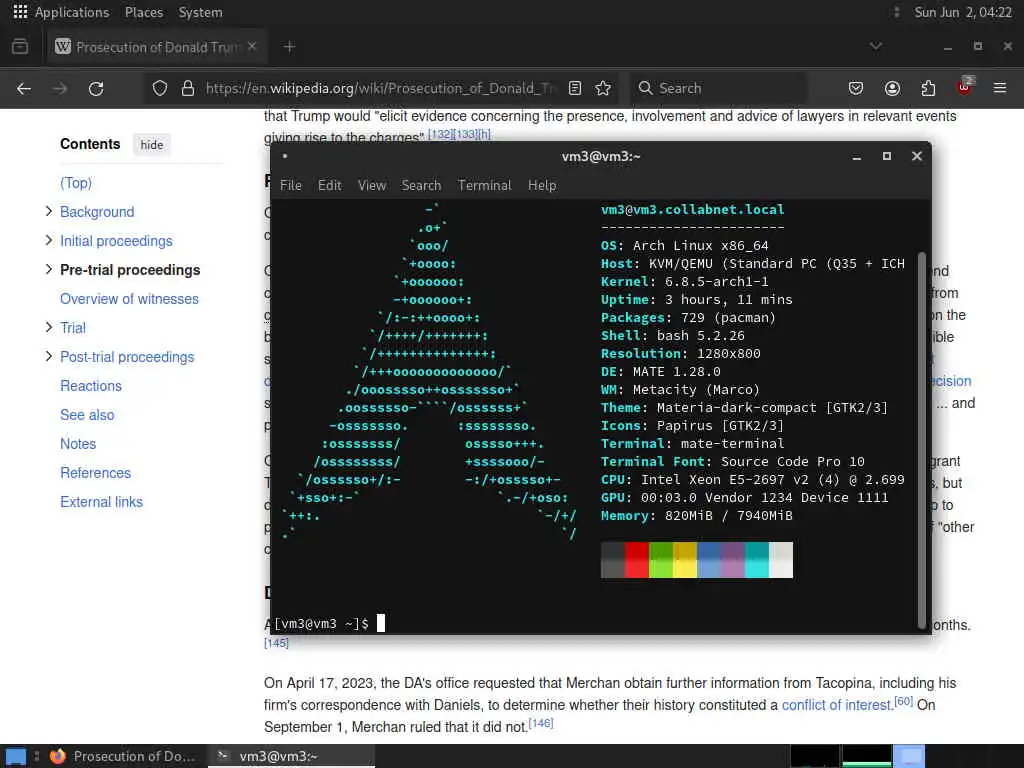1024x768 pixels.
Task: Open the tracking protection shield icon
Action: (x=160, y=88)
